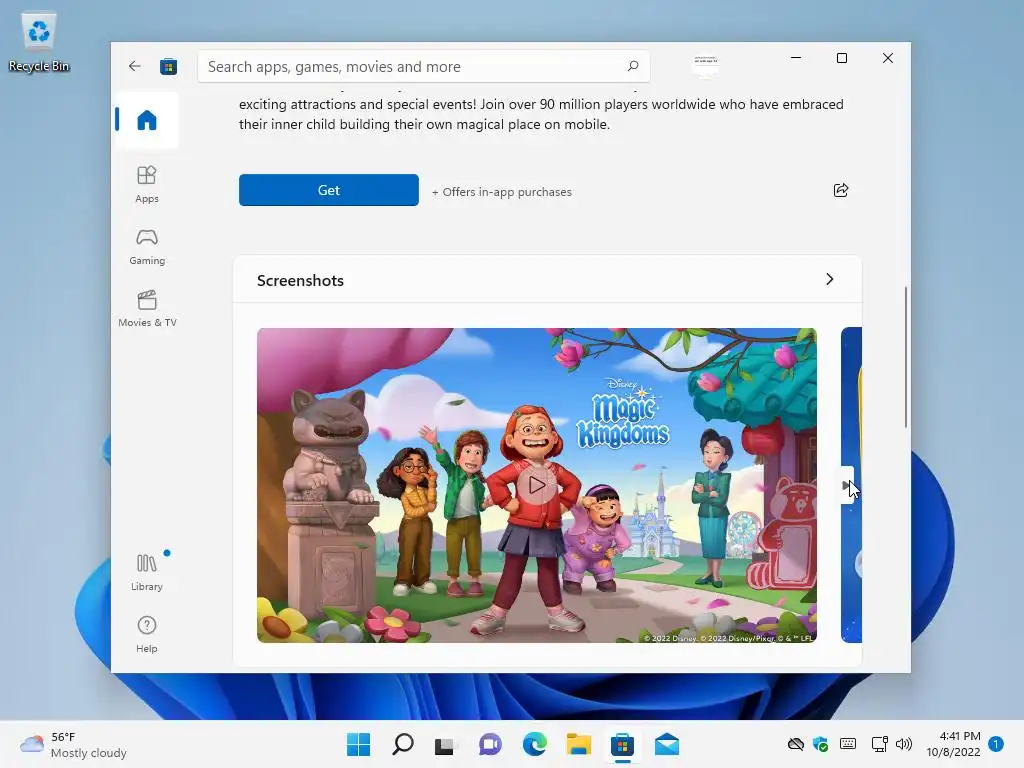Show next screenshot with right arrow

(x=846, y=485)
